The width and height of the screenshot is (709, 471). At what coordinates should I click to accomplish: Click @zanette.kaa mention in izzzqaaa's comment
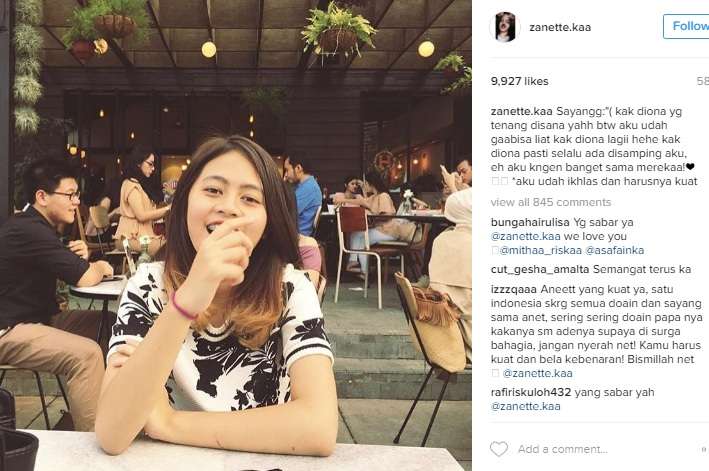538,373
